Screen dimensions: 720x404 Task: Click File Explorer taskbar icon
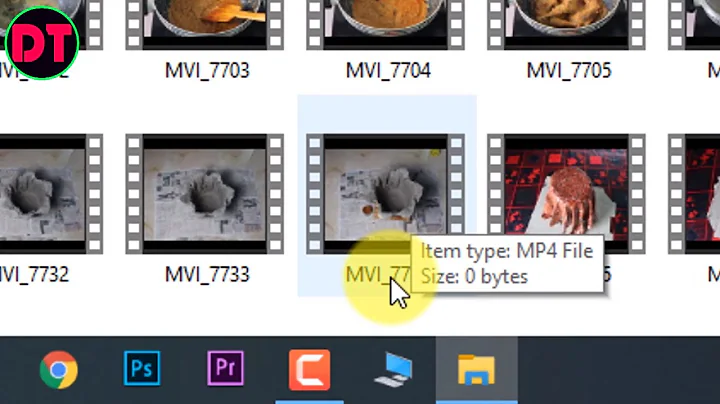point(476,369)
